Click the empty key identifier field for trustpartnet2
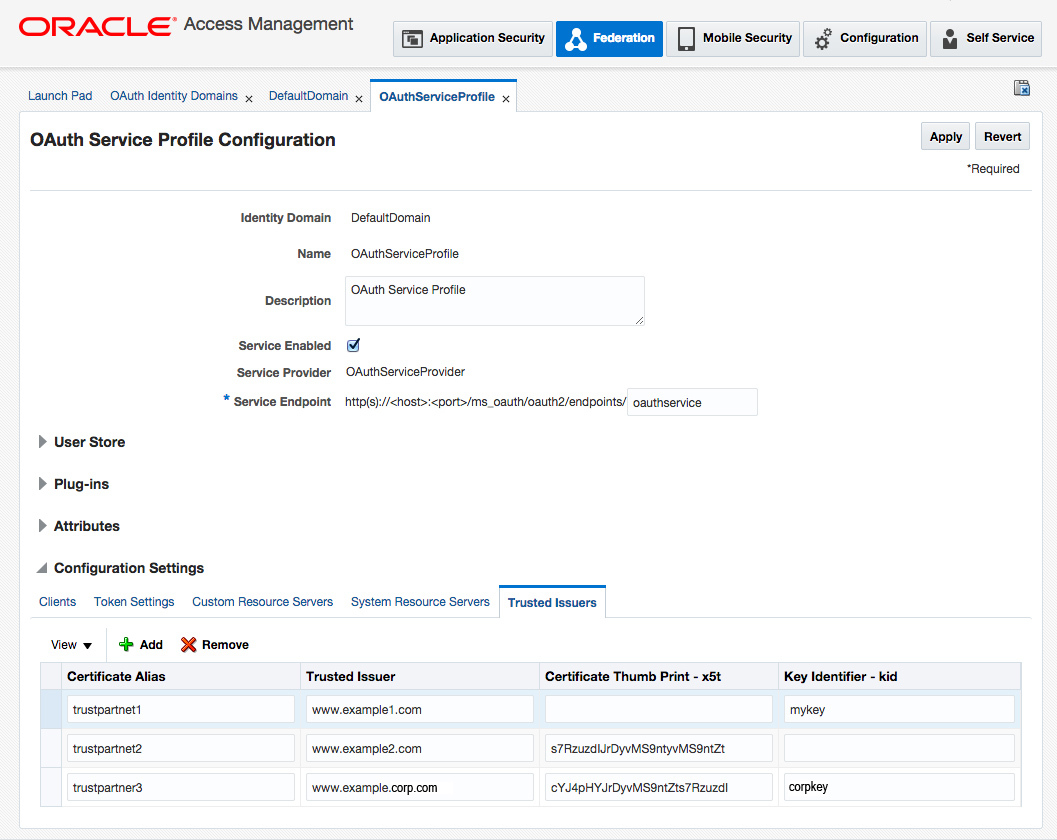1057x840 pixels. (x=899, y=748)
